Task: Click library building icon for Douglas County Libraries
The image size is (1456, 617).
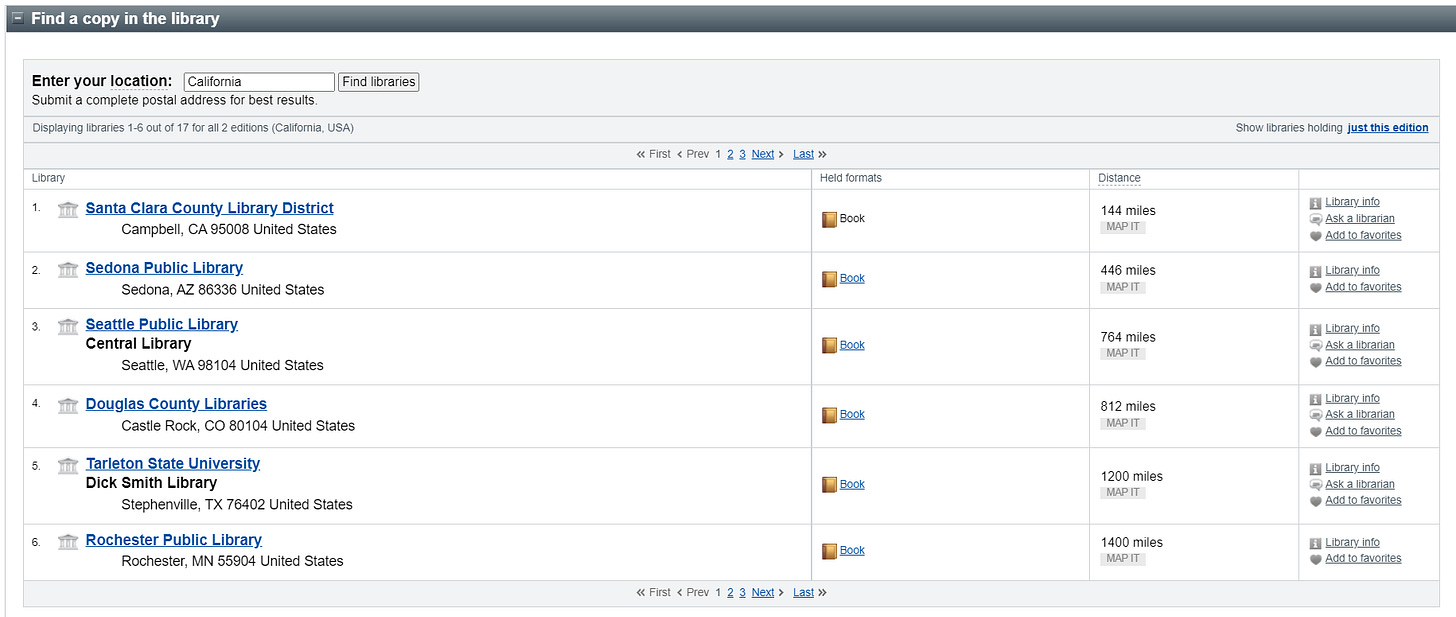Action: tap(68, 405)
